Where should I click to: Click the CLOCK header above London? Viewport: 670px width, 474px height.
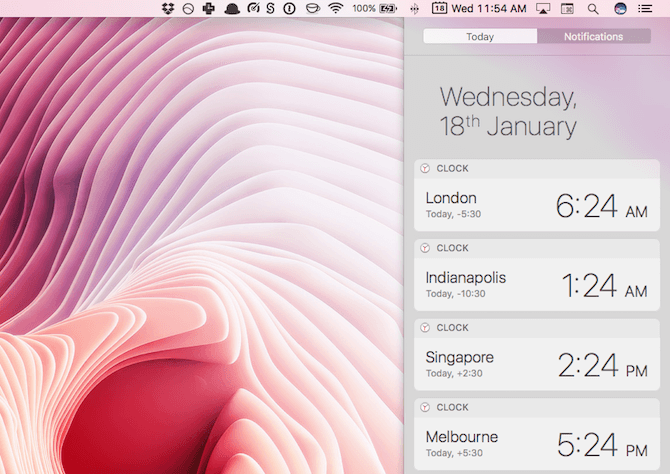pyautogui.click(x=452, y=168)
